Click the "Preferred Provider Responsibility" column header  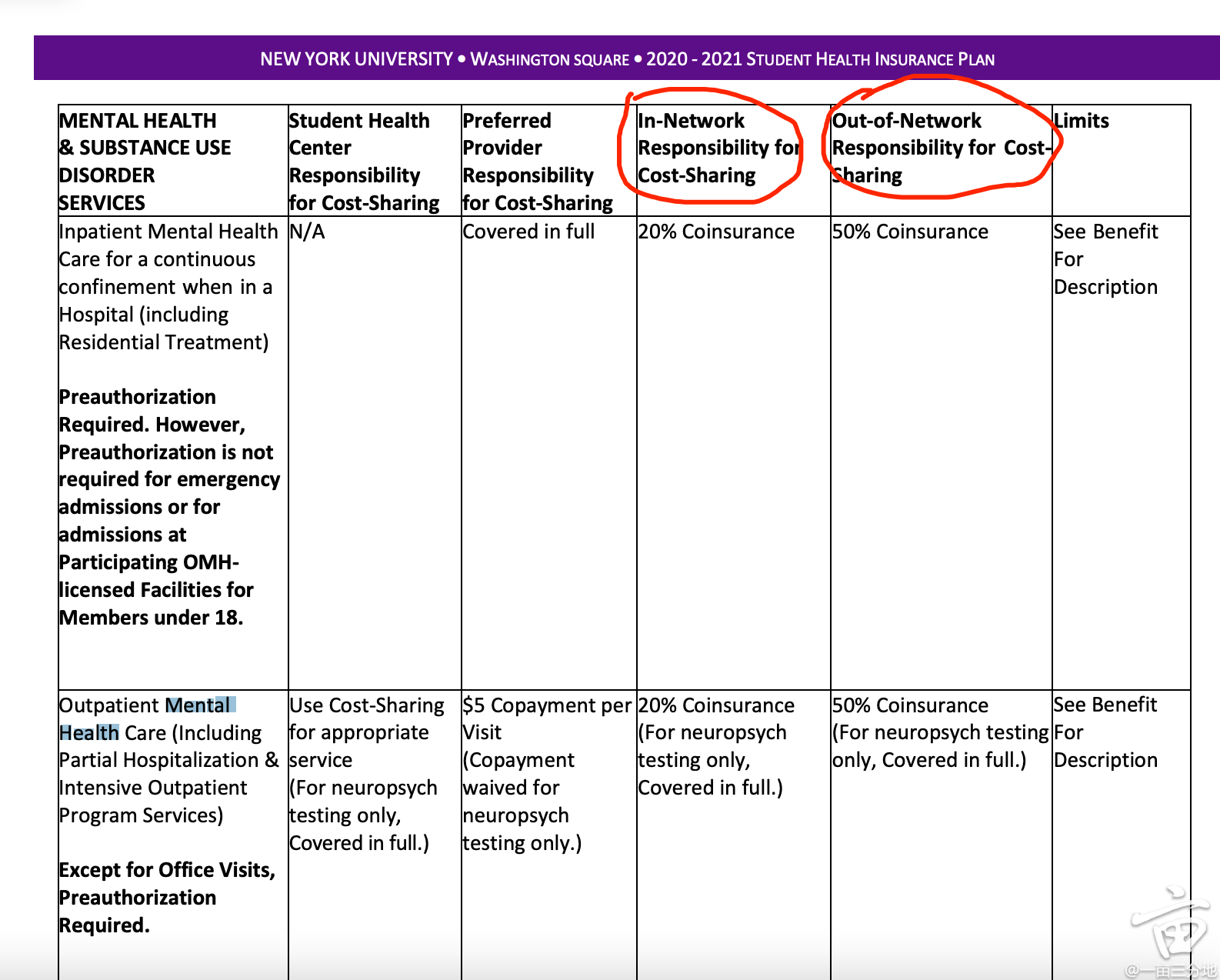point(538,162)
